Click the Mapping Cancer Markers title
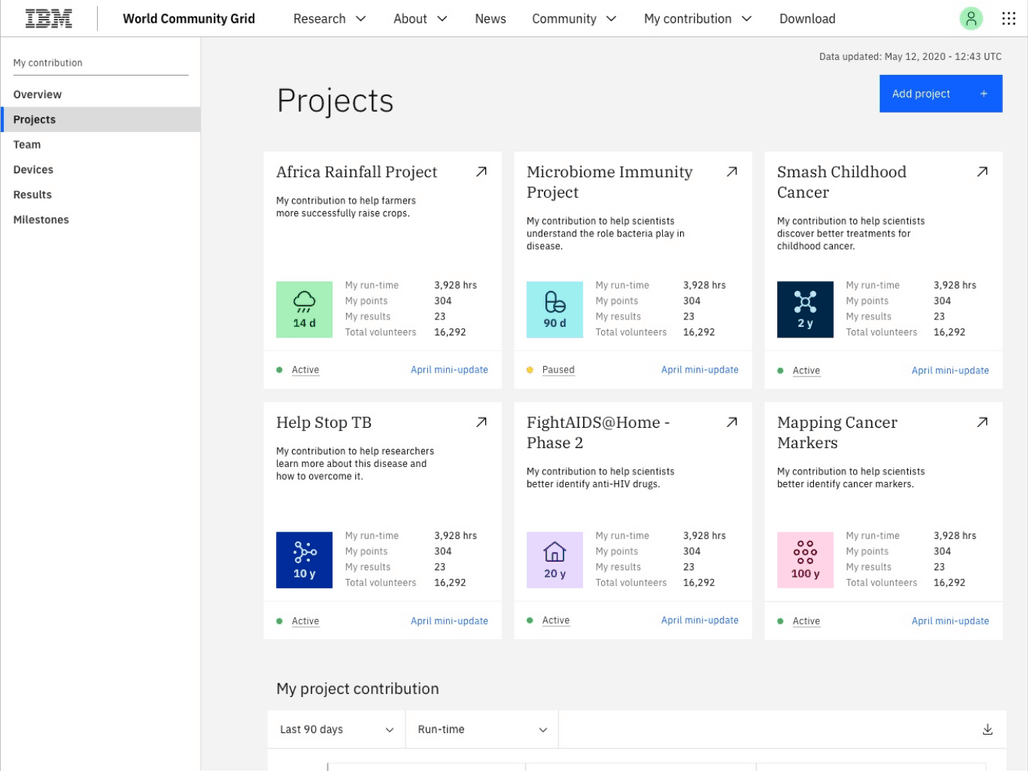 pyautogui.click(x=837, y=433)
